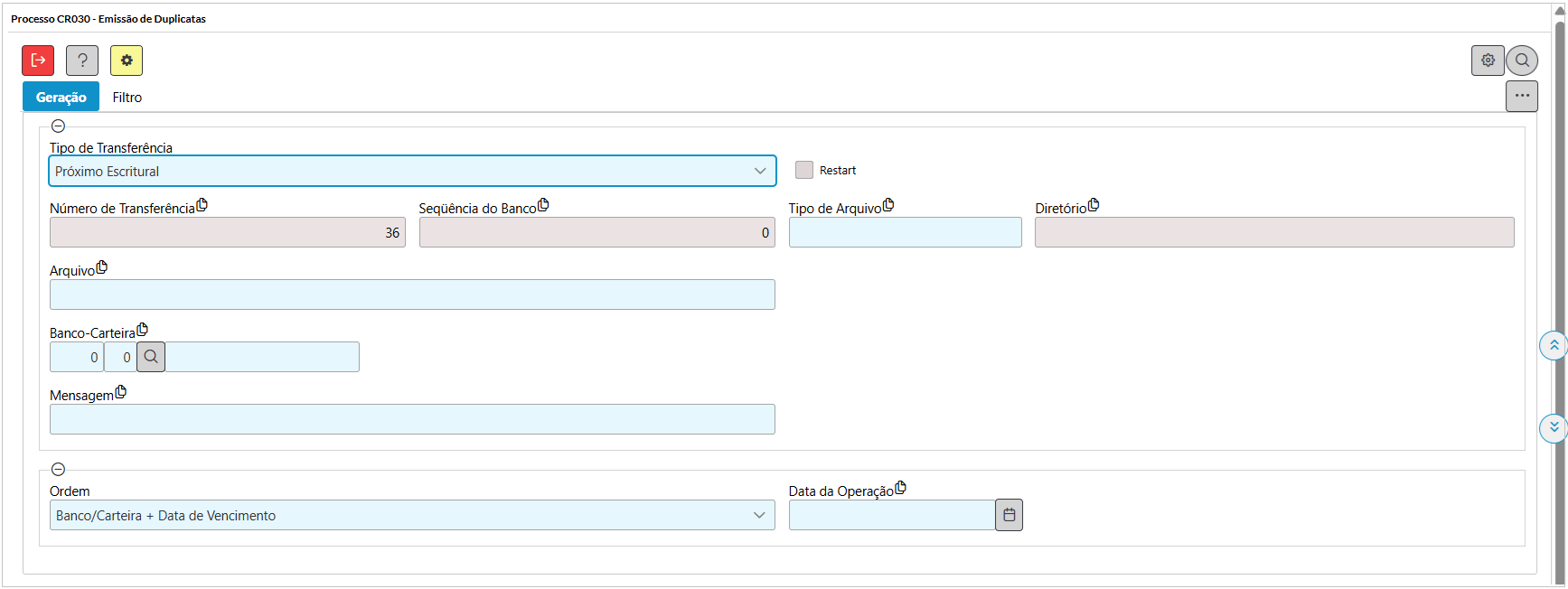Click the yellow gear settings button
Image resolution: width=1568 pixels, height=589 pixels.
[x=127, y=61]
